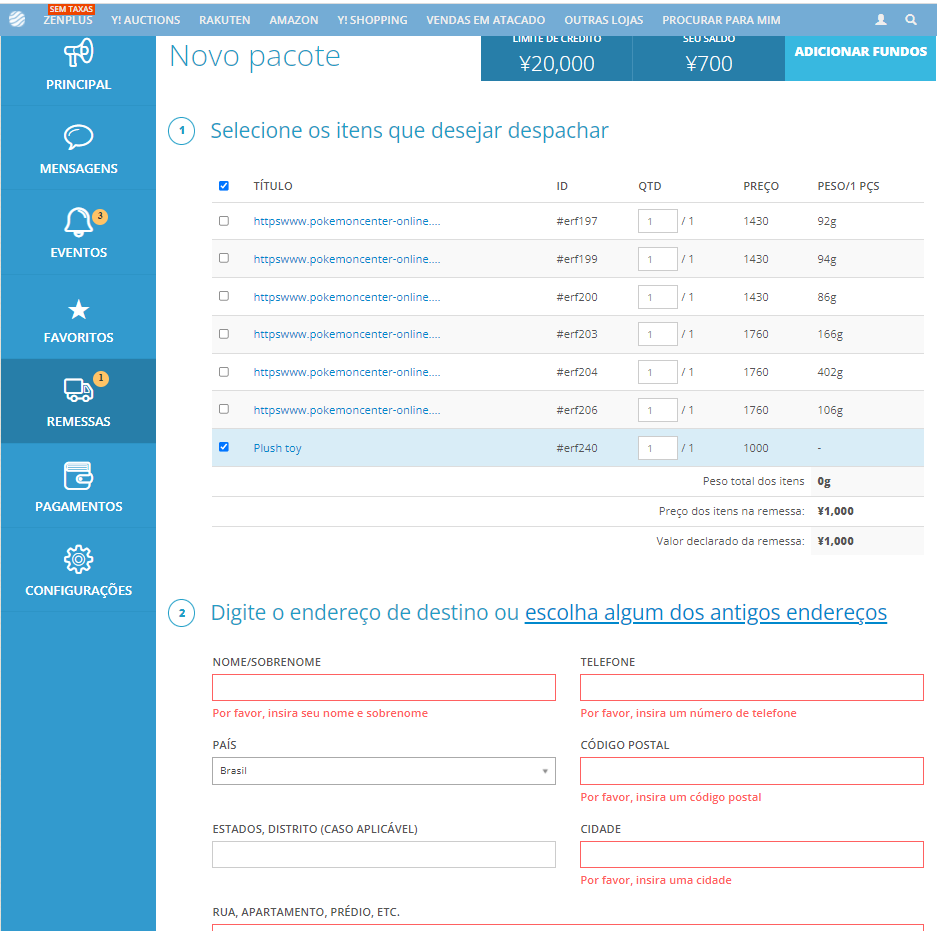Open the Eventos bell icon
Viewport: 937px width, 931px height.
coord(78,222)
